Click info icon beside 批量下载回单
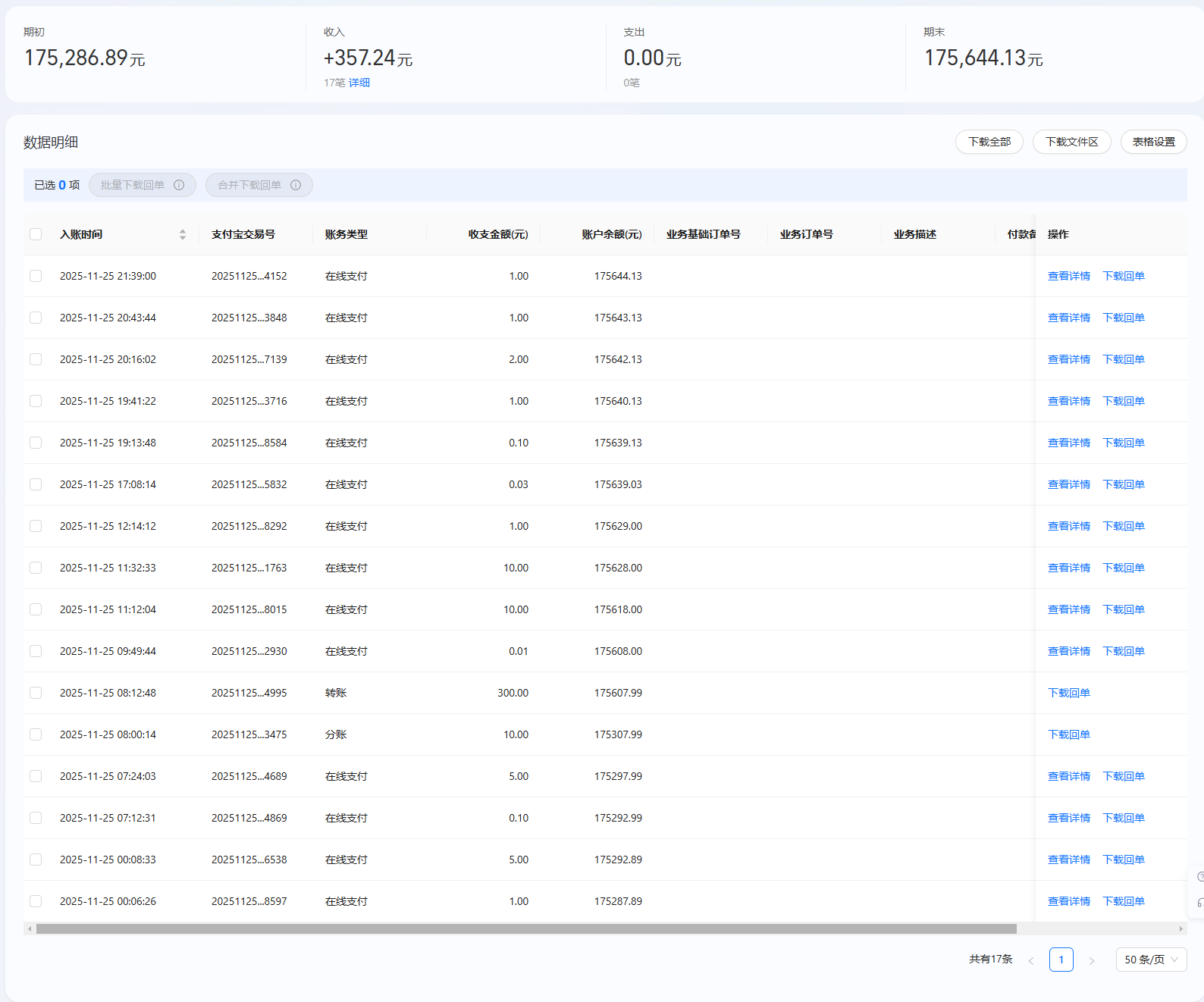The height and width of the screenshot is (1002, 1204). (179, 185)
